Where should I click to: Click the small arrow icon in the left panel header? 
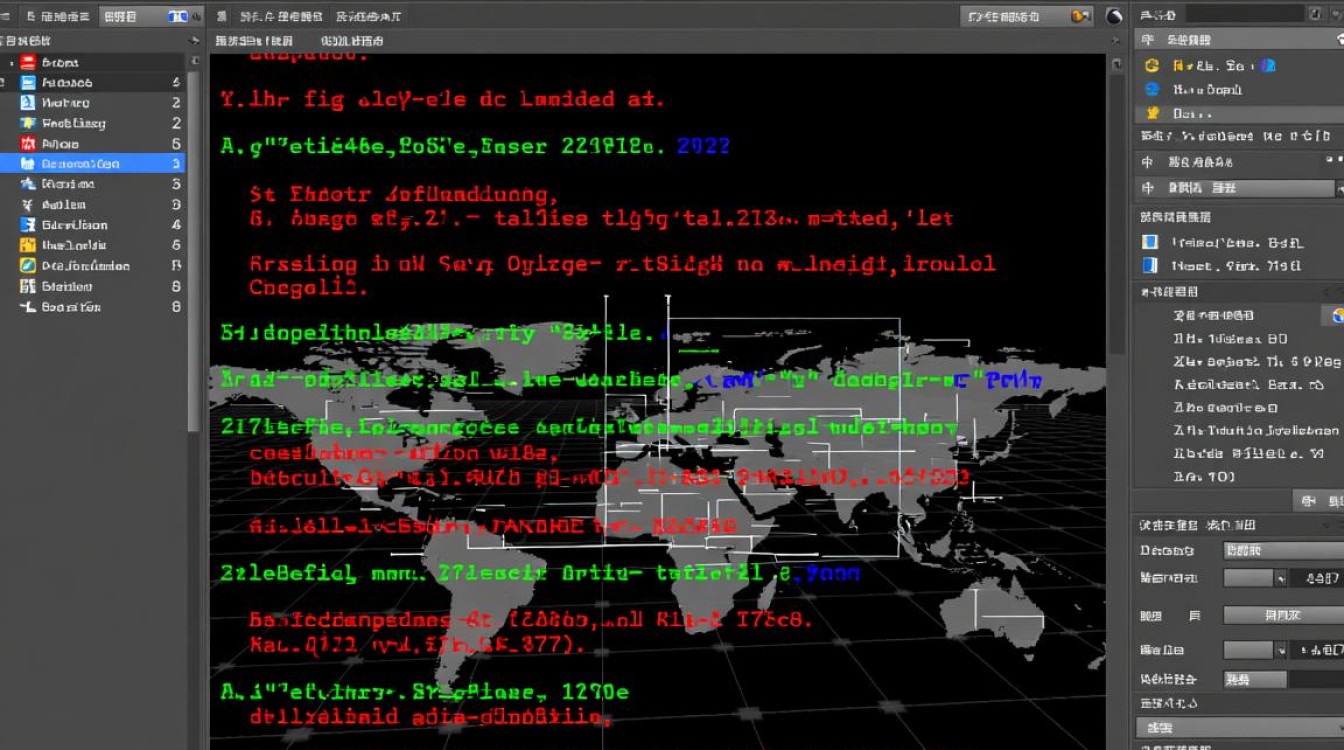195,41
